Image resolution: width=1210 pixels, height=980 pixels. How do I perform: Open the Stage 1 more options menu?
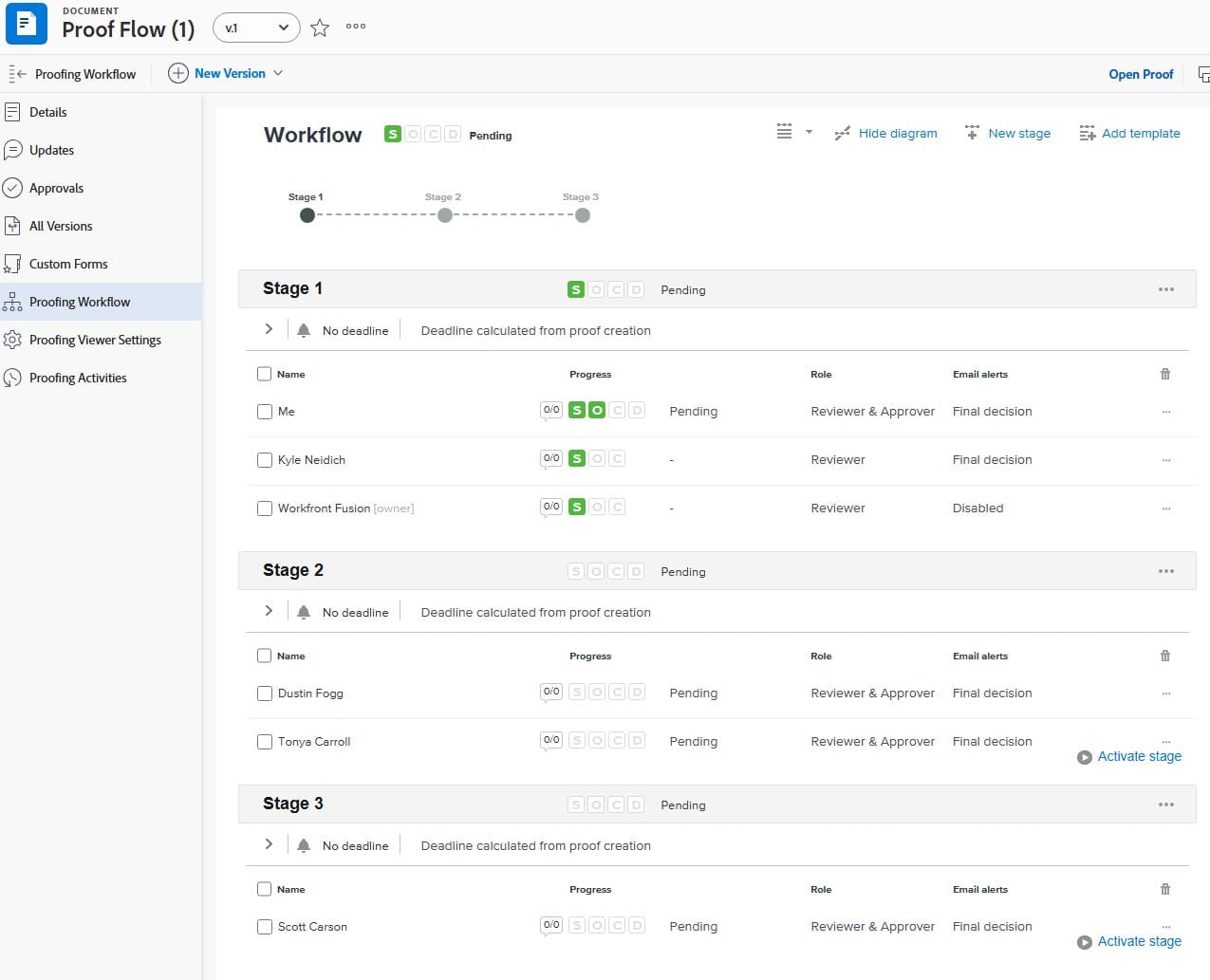[1166, 289]
